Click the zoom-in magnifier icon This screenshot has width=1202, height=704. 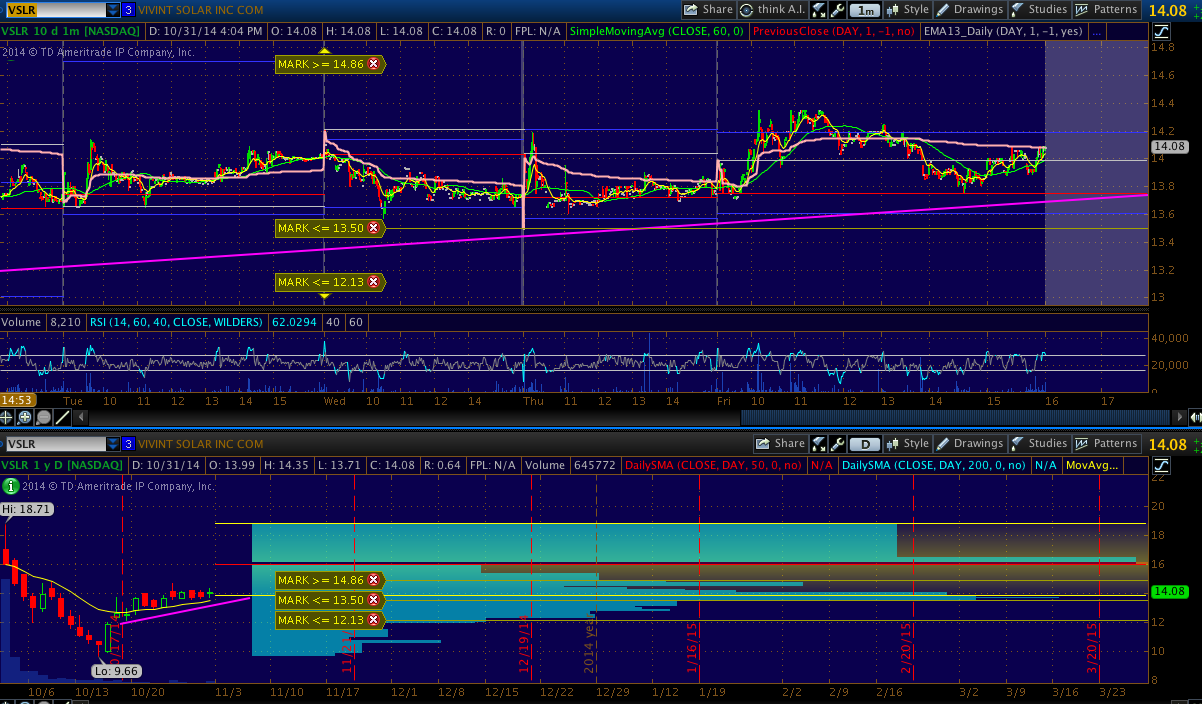27,417
